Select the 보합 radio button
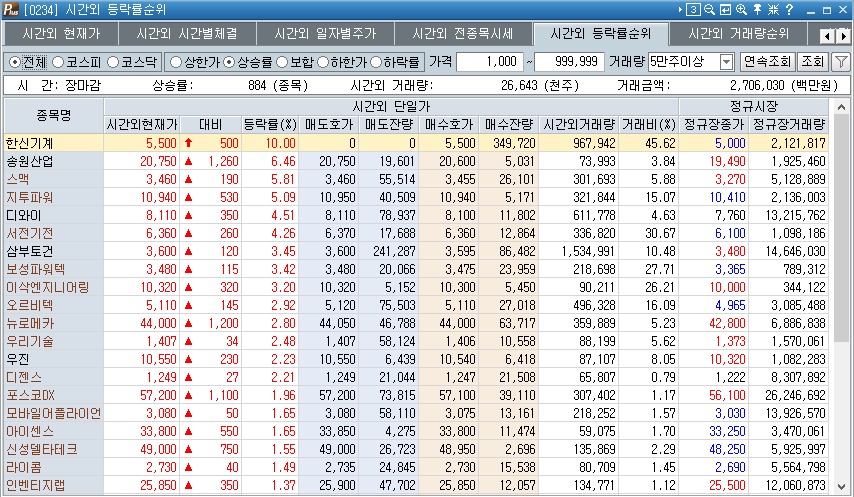Viewport: 854px width, 497px height. tap(281, 62)
